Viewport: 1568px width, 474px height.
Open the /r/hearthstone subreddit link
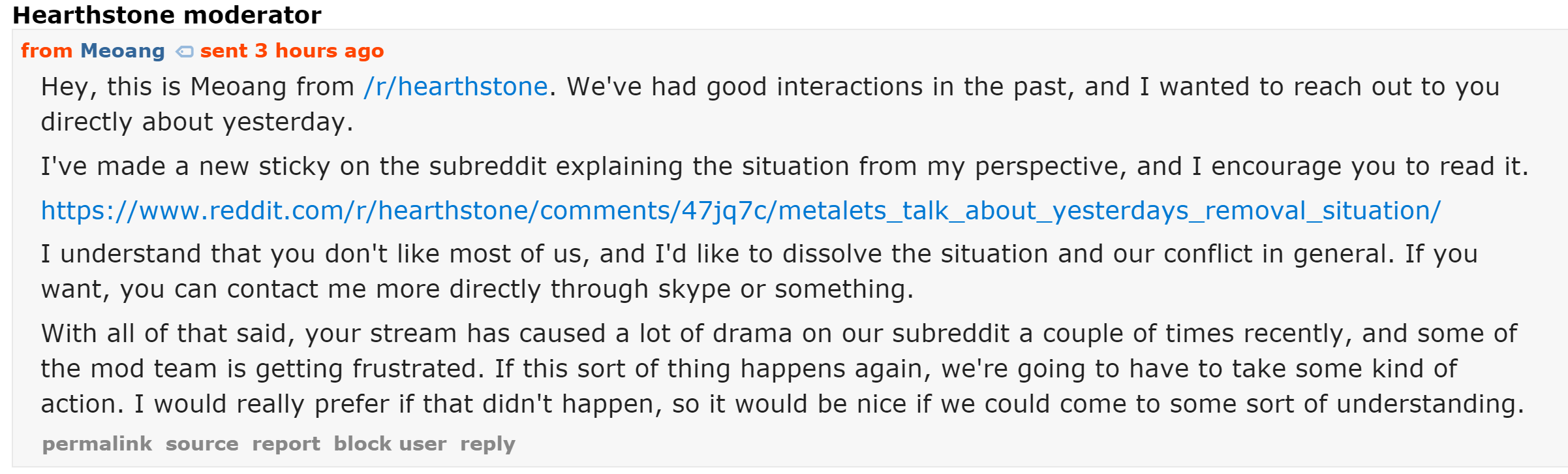point(455,87)
